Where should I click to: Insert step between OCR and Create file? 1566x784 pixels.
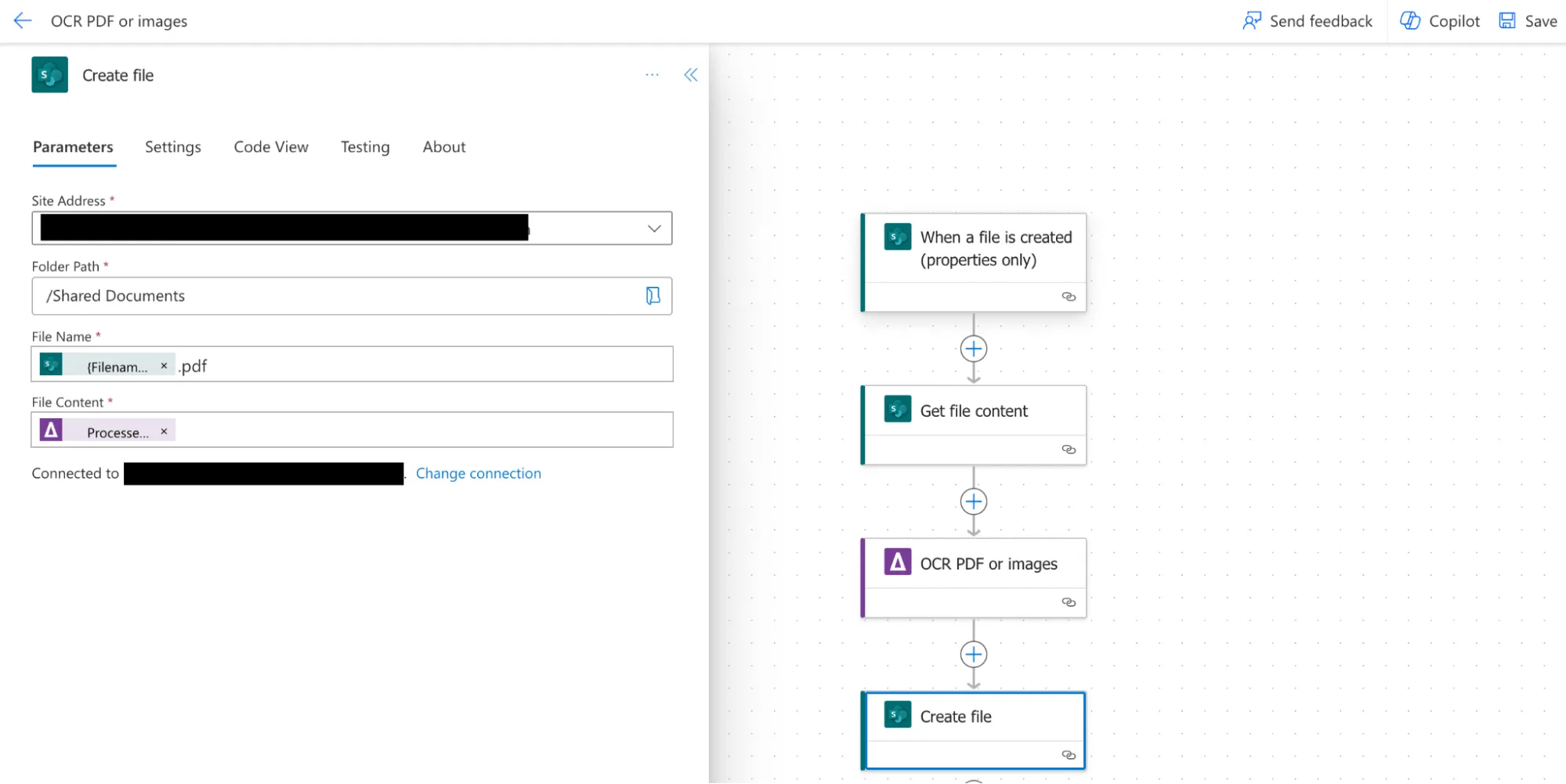point(973,654)
